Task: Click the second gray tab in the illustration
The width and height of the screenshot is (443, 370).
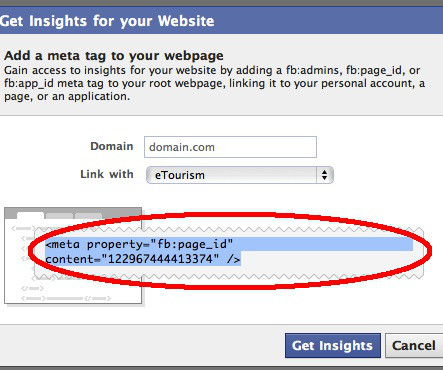Action: pyautogui.click(x=59, y=216)
